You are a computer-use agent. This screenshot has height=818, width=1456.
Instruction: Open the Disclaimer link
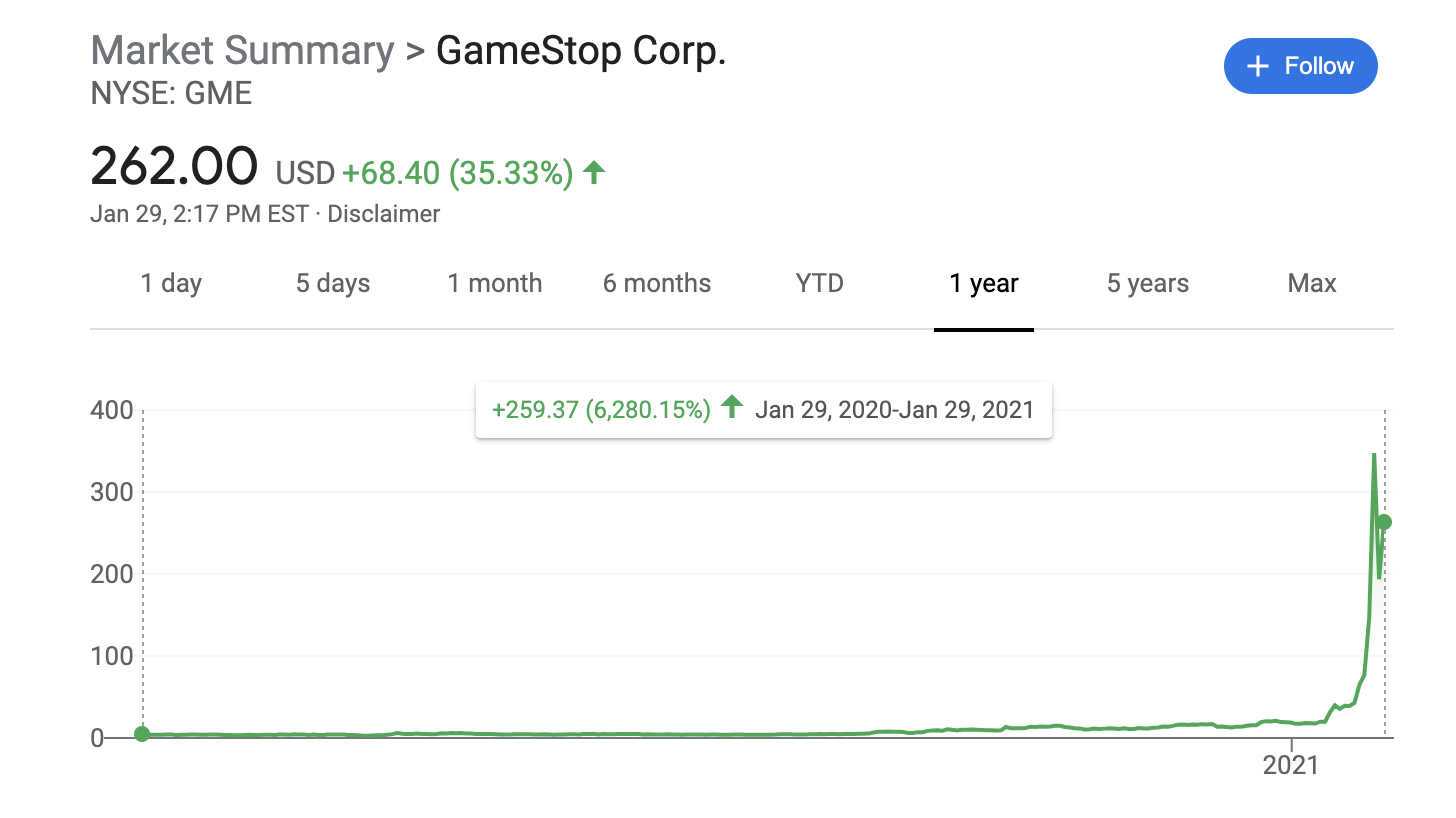click(x=383, y=214)
